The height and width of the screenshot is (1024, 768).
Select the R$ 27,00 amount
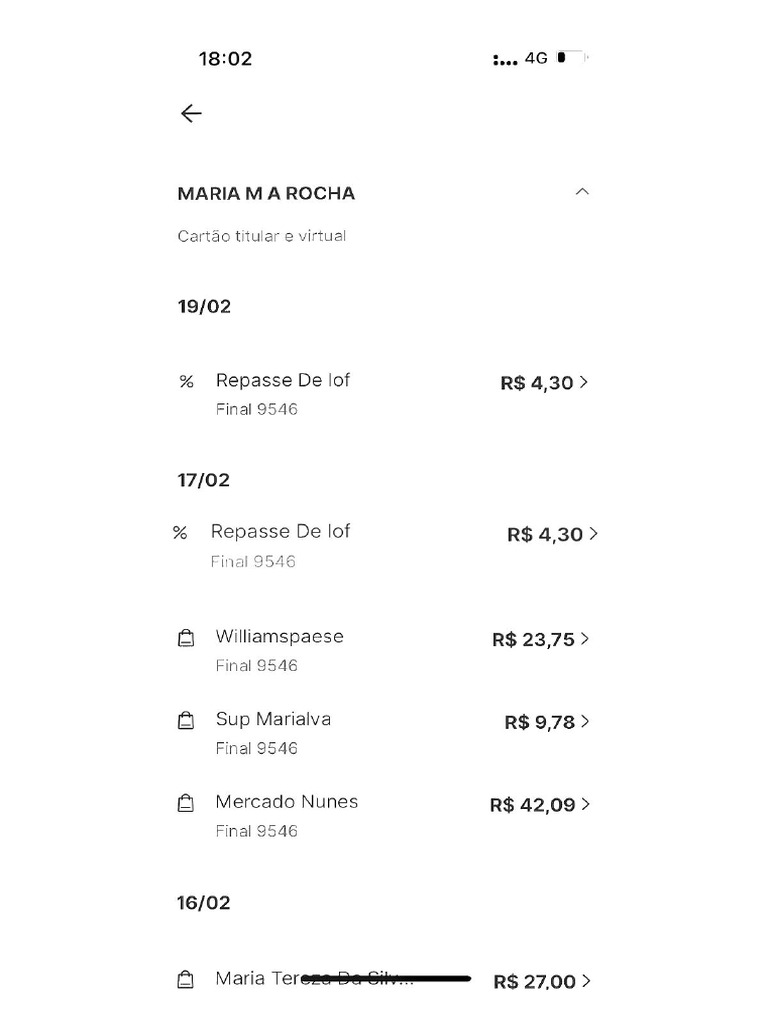[x=534, y=982]
